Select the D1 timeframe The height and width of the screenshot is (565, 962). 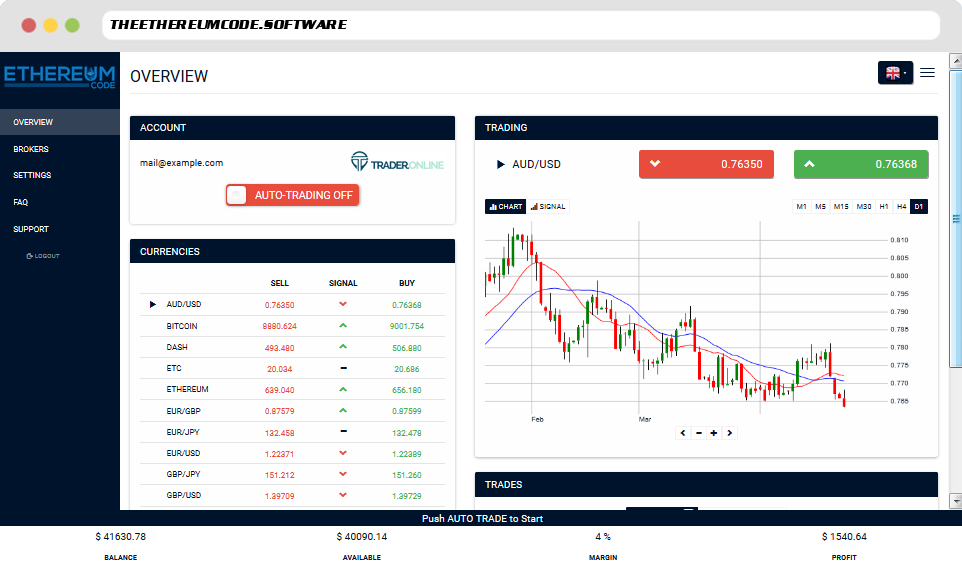[x=918, y=207]
